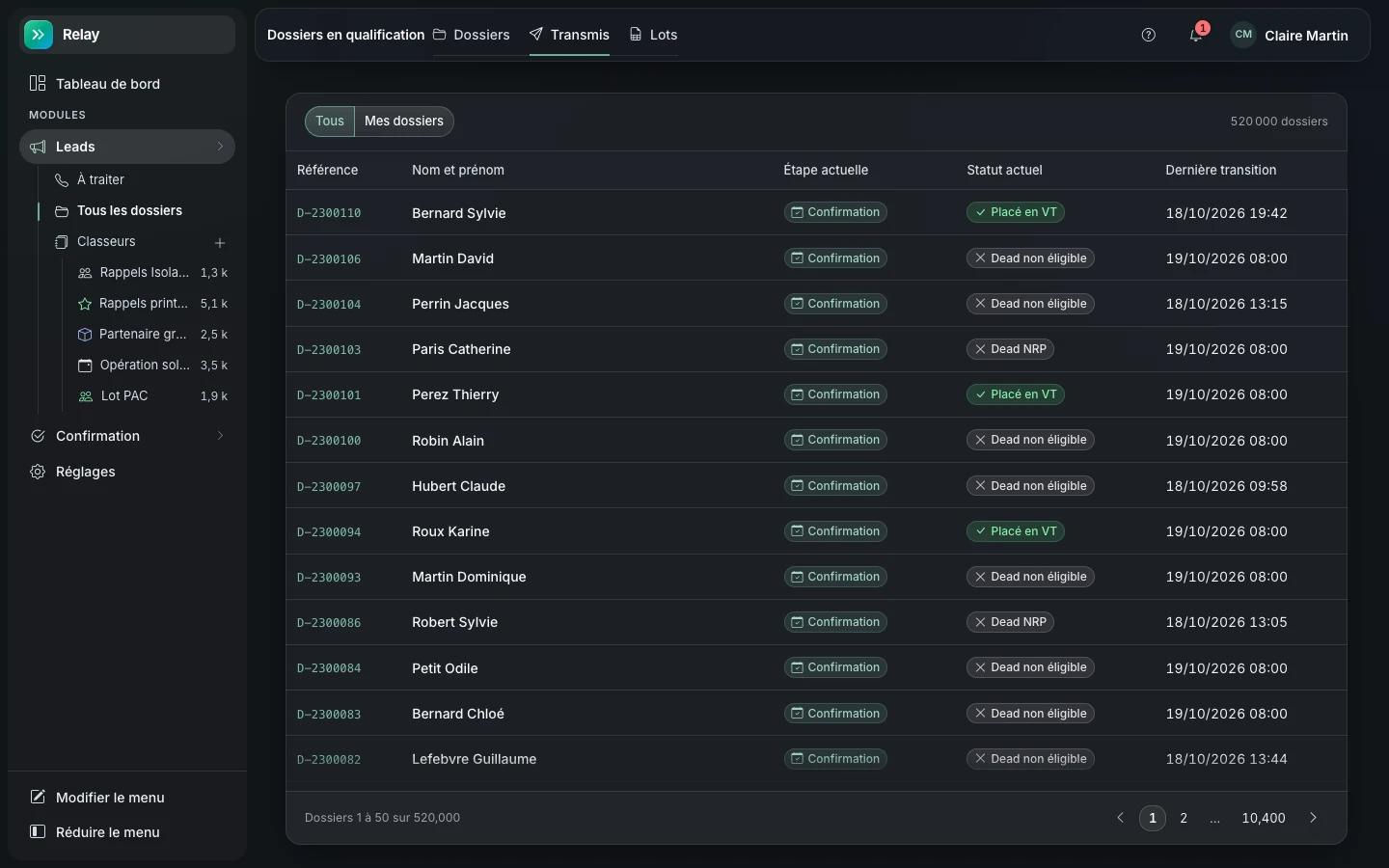The height and width of the screenshot is (868, 1389).
Task: Open the Transmis tab
Action: [569, 35]
